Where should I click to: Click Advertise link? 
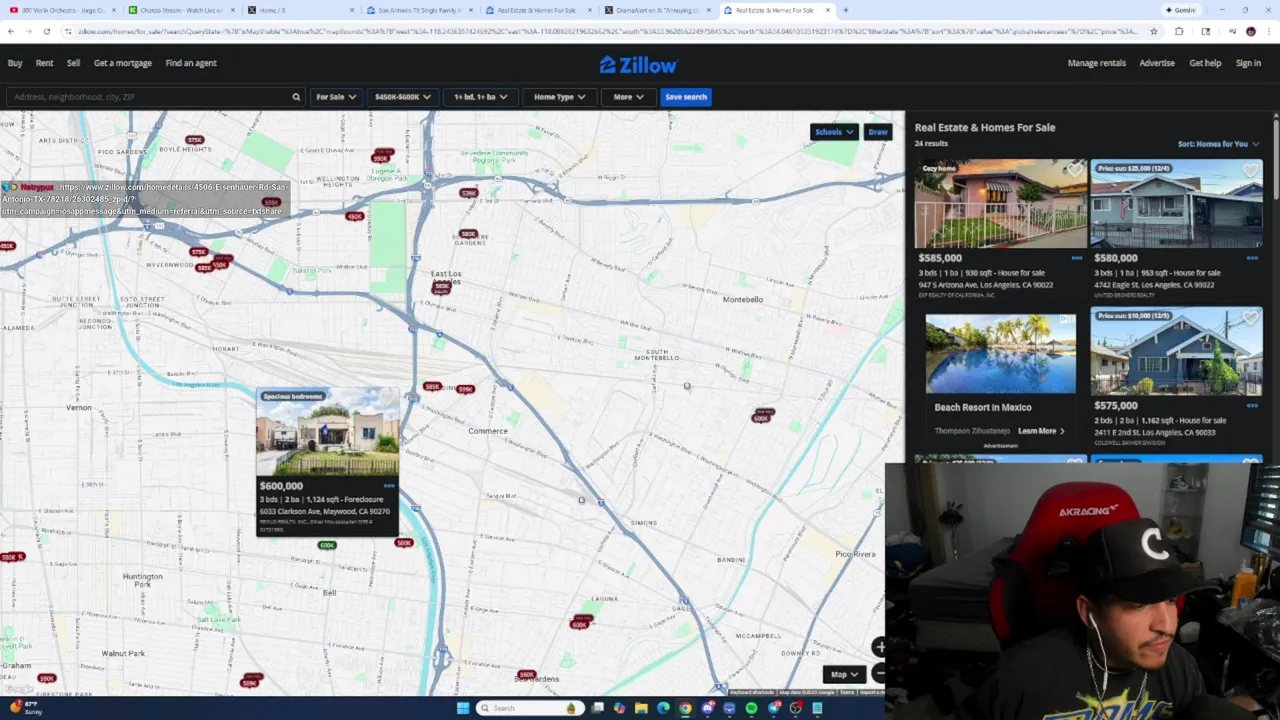pos(1157,63)
